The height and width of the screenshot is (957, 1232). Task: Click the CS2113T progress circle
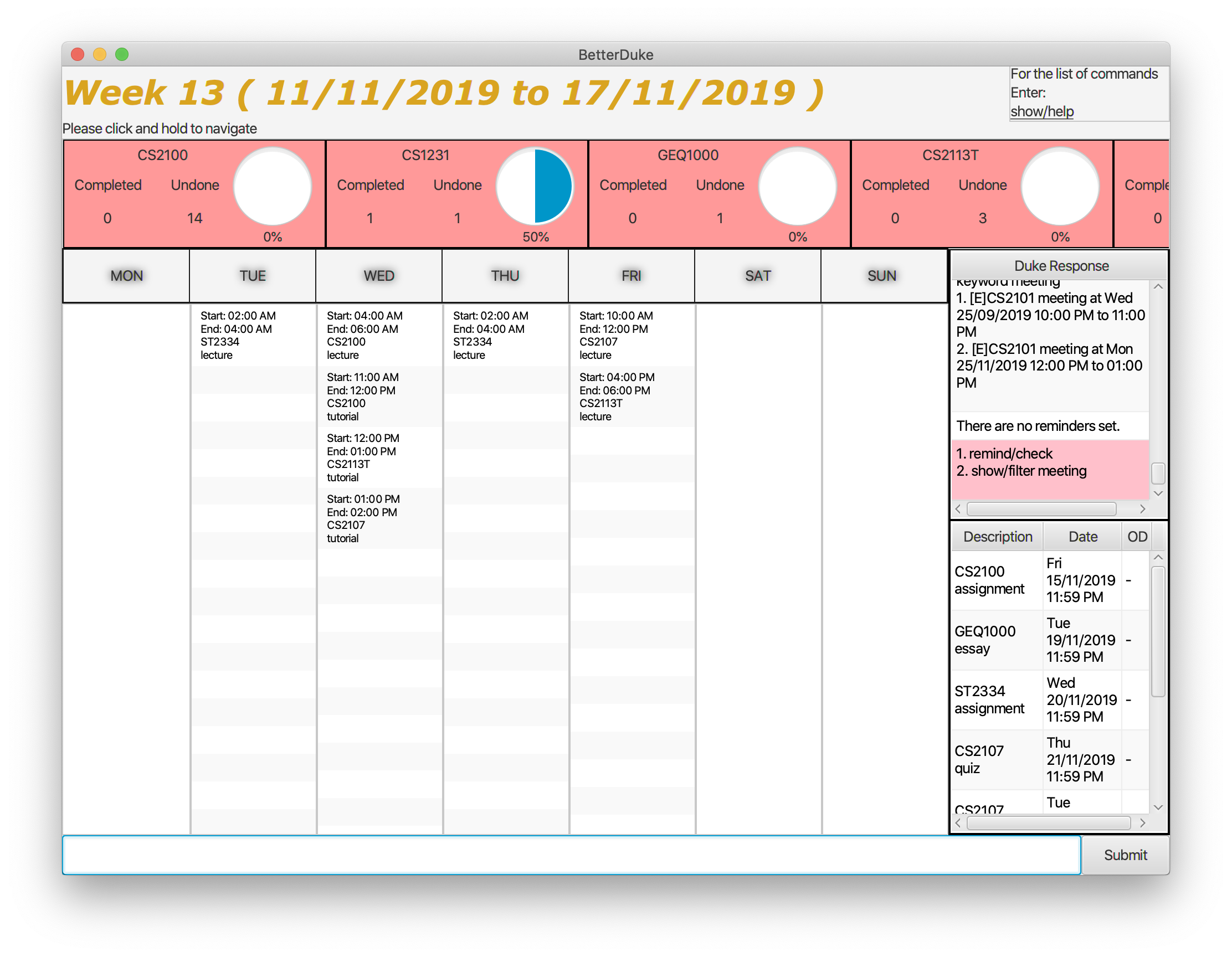click(1060, 186)
